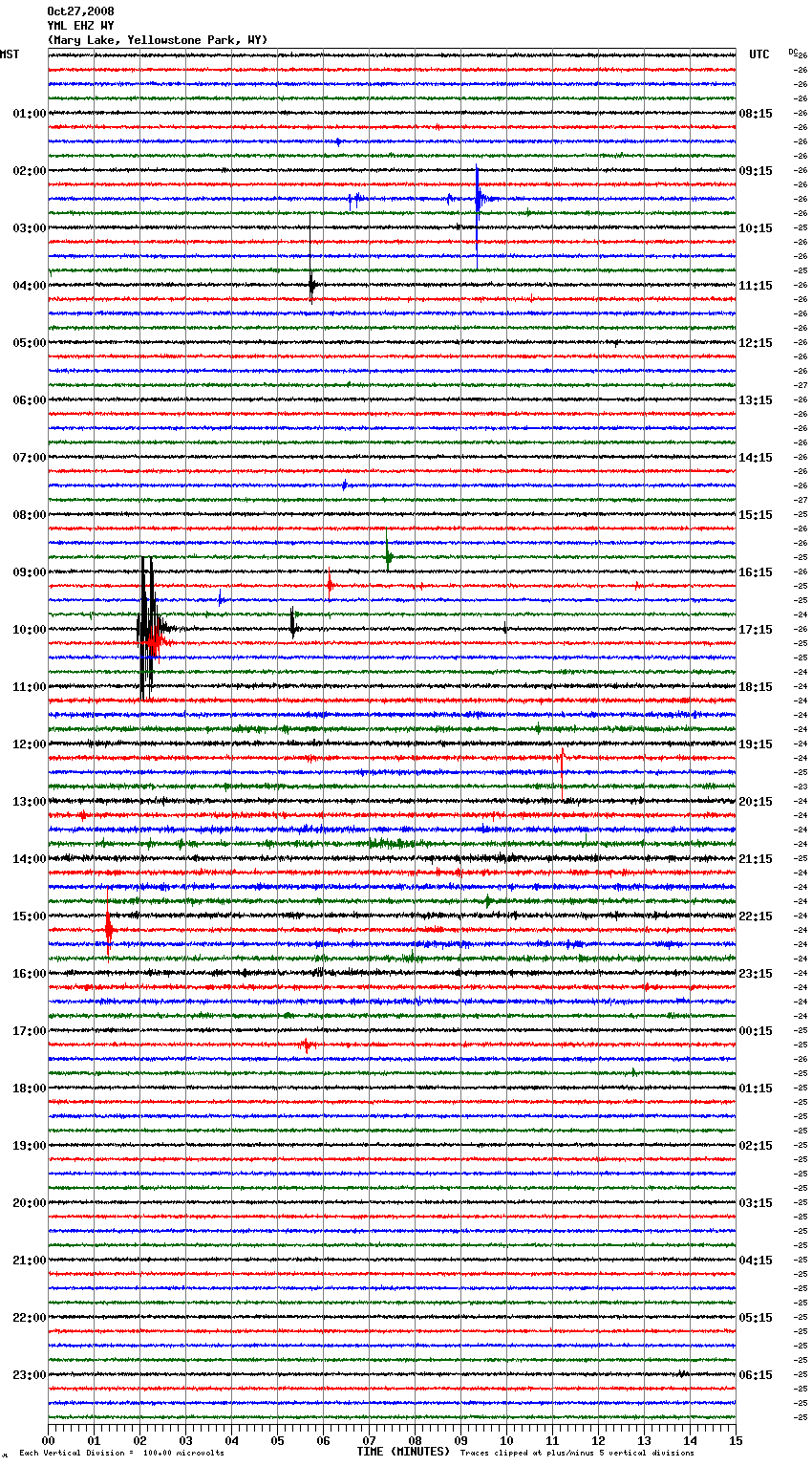Select the 10:00 MST row label

point(30,630)
